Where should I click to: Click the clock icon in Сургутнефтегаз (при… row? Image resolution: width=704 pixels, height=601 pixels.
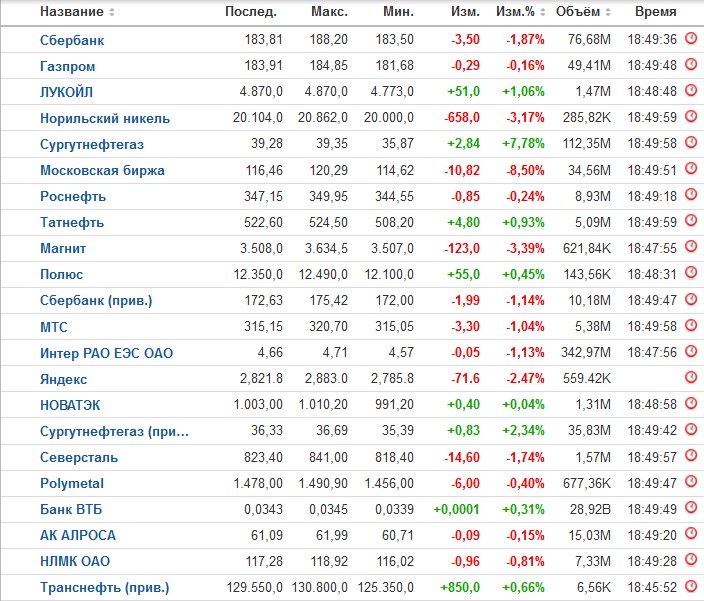[691, 429]
